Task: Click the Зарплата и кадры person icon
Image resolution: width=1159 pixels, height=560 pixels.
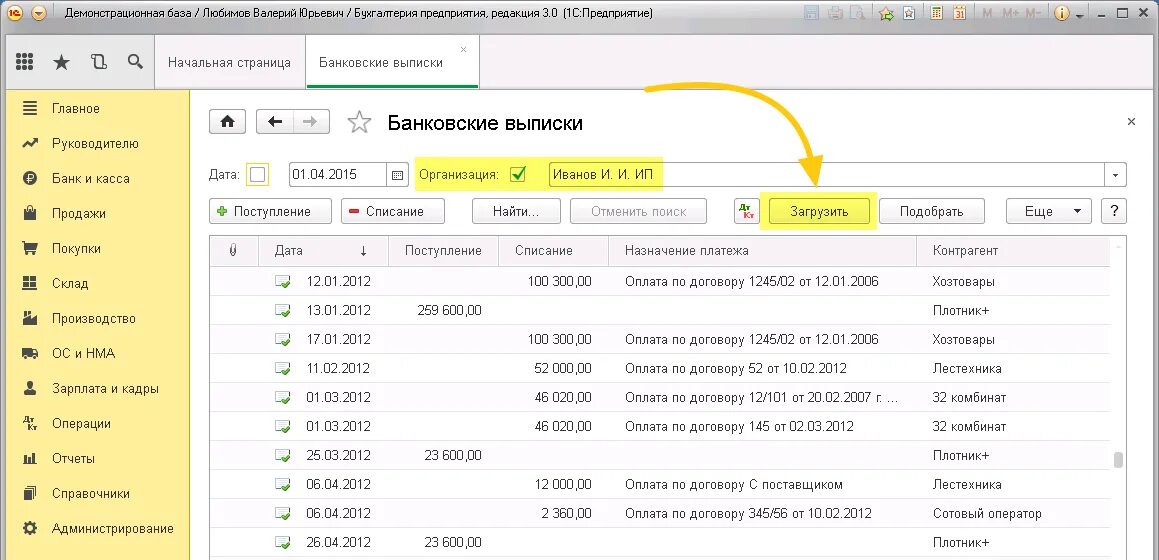Action: pos(30,388)
